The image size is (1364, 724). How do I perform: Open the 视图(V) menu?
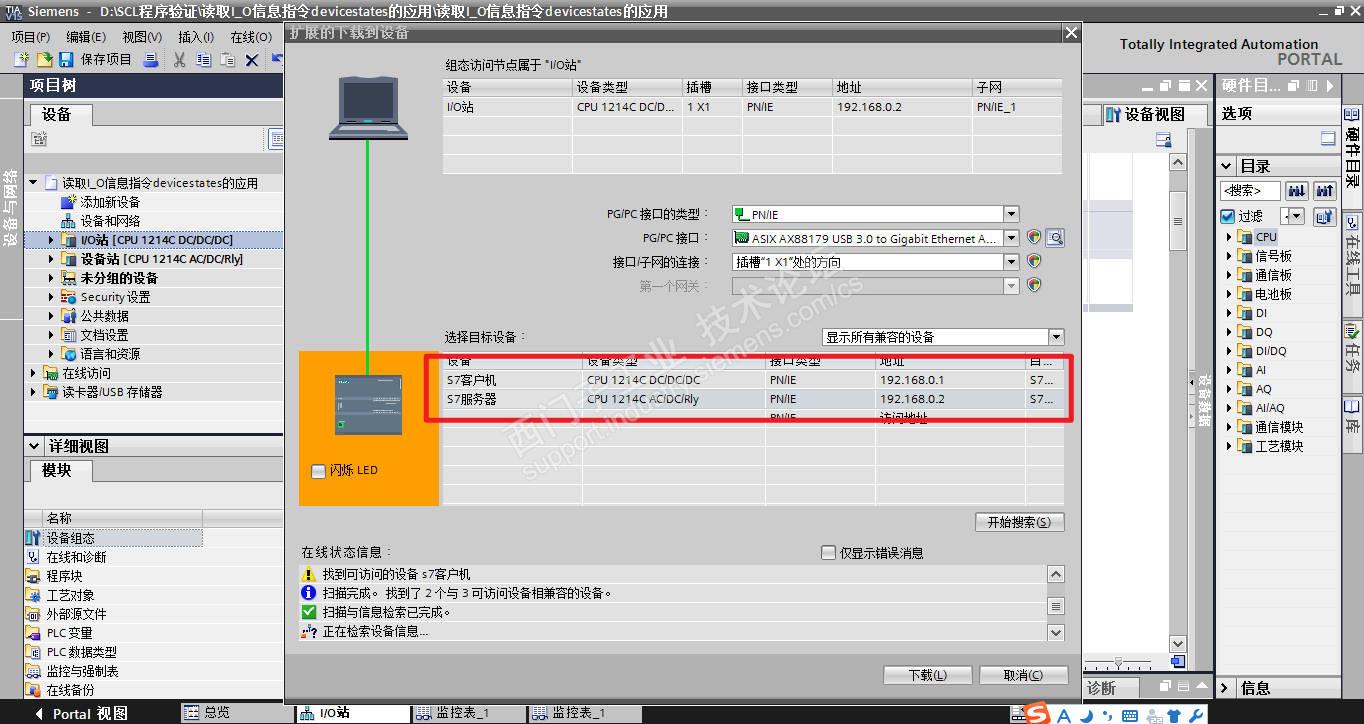click(142, 37)
